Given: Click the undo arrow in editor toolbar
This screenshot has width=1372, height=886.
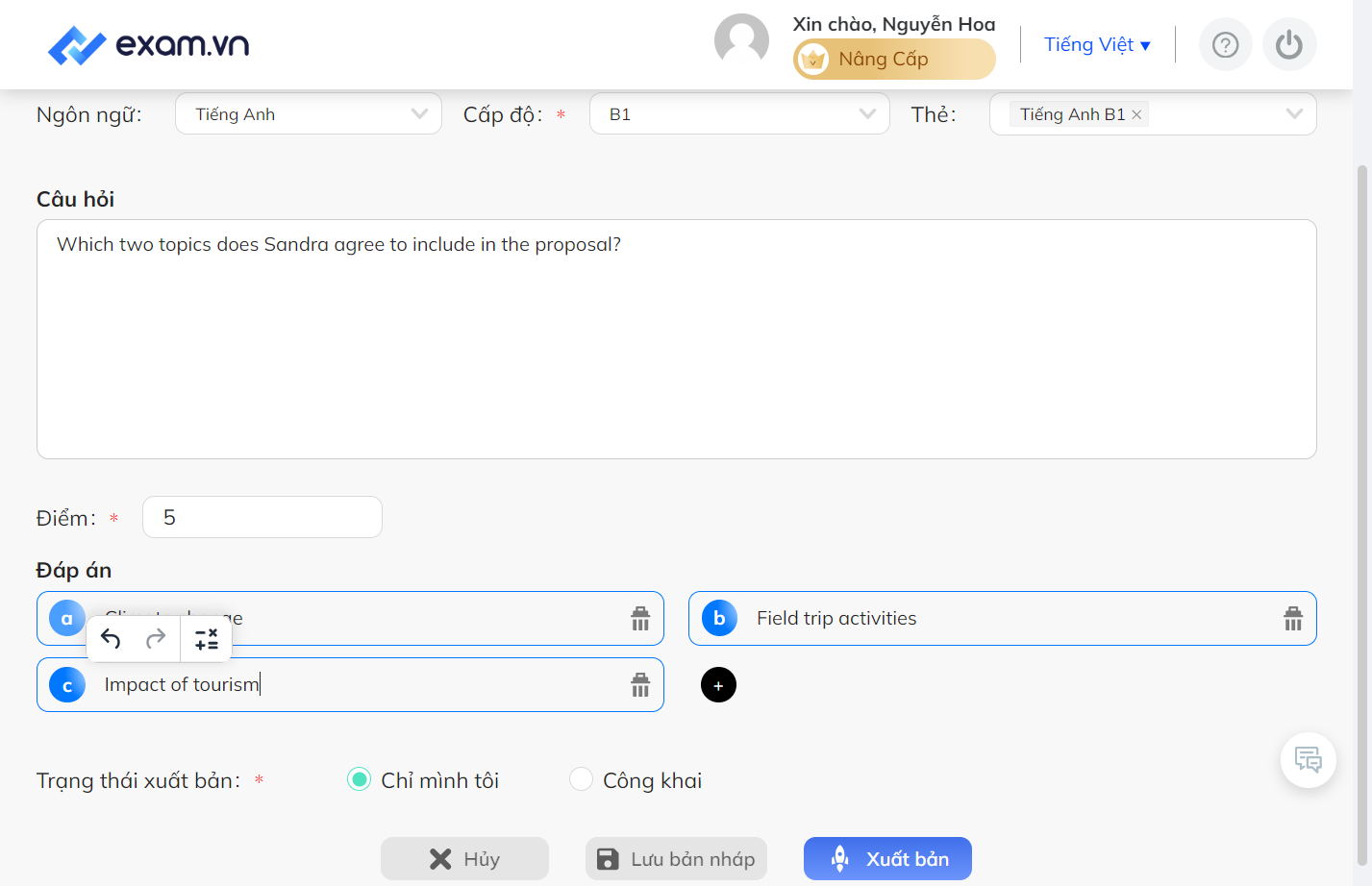Looking at the screenshot, I should (111, 639).
